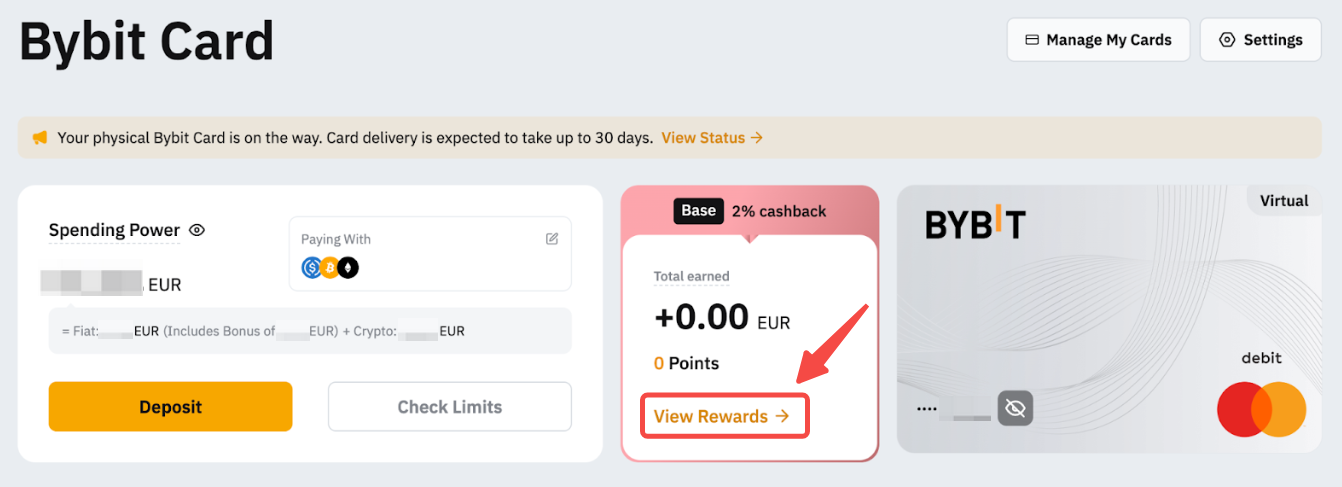Click the black Ethereum coin icon
This screenshot has width=1342, height=487.
pyautogui.click(x=348, y=267)
